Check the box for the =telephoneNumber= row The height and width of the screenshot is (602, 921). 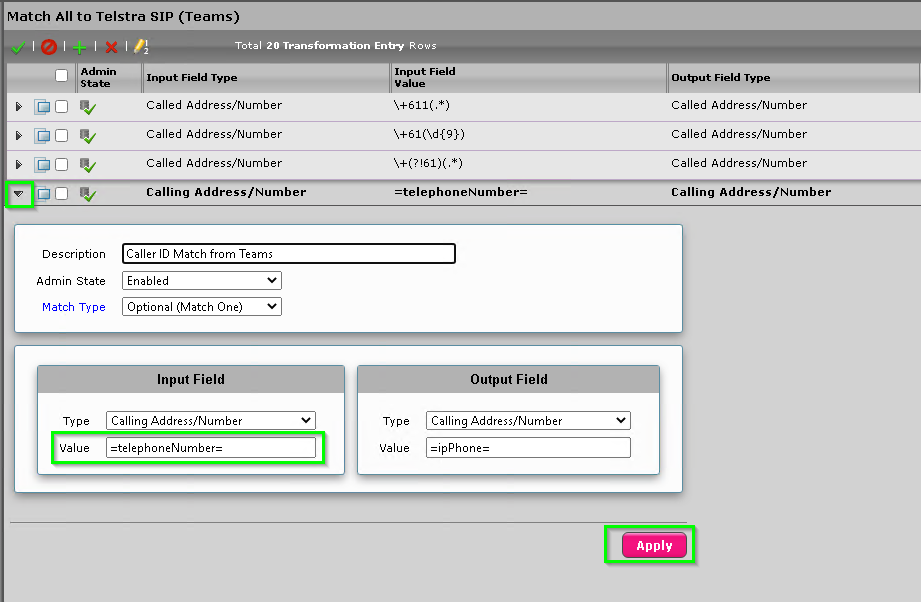point(61,193)
